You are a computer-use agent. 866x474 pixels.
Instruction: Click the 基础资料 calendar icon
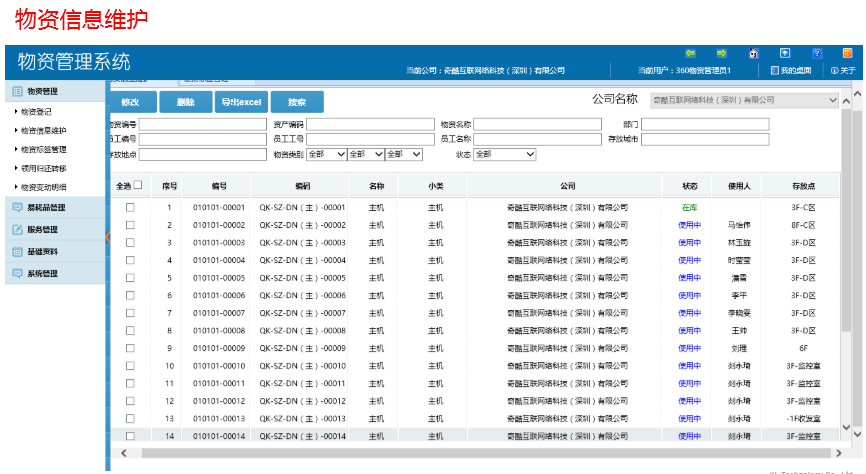pyautogui.click(x=17, y=251)
